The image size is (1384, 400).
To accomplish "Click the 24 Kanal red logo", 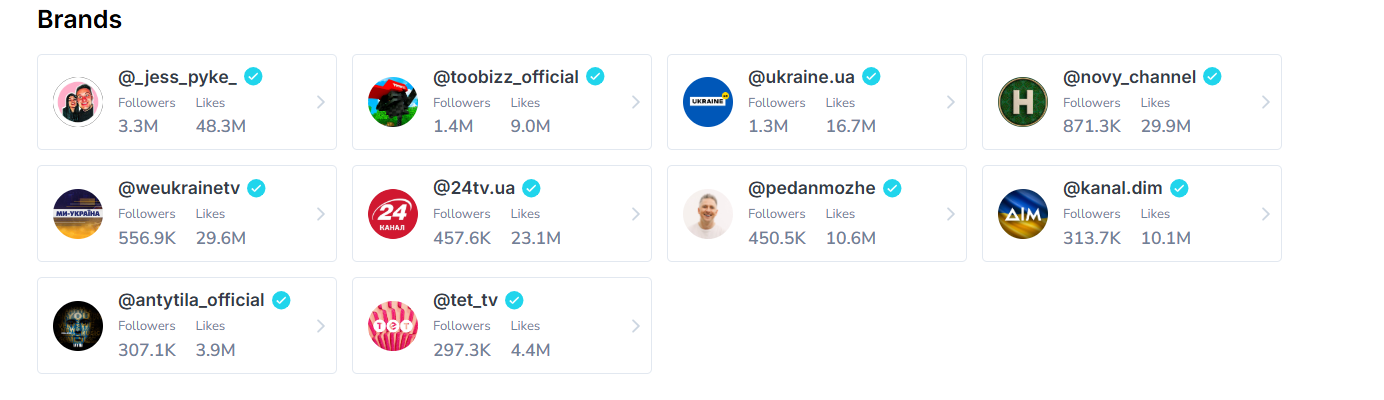I will click(393, 214).
